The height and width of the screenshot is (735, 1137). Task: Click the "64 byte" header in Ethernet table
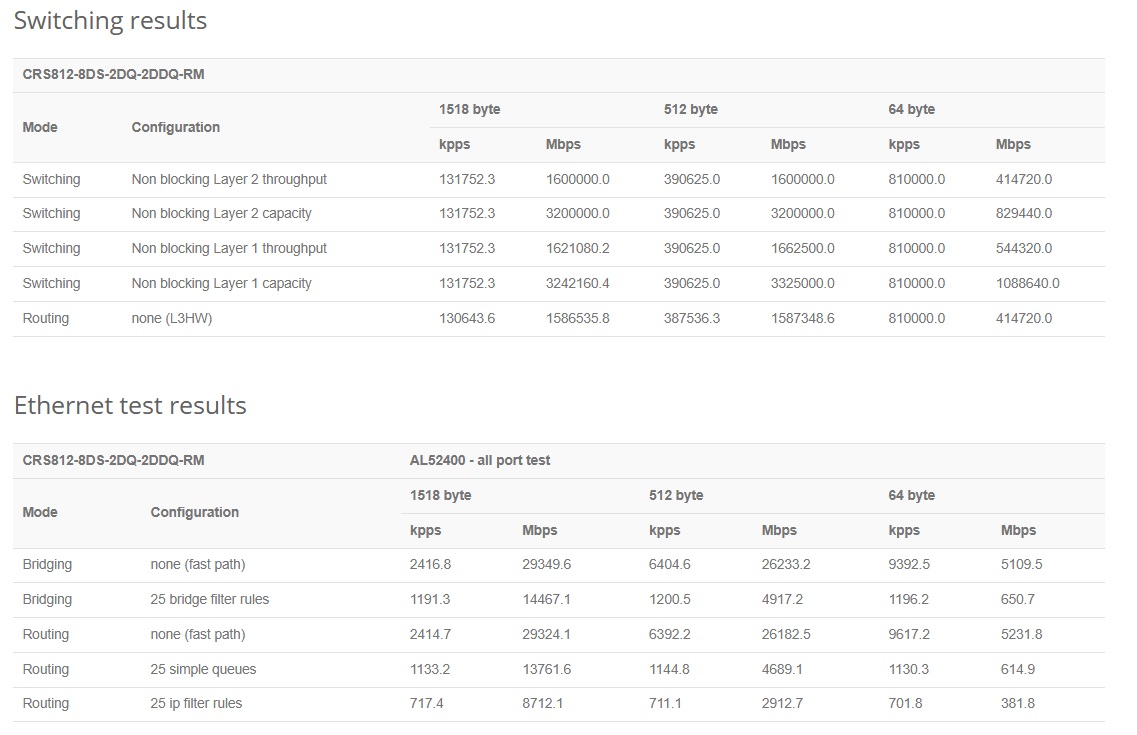point(911,495)
